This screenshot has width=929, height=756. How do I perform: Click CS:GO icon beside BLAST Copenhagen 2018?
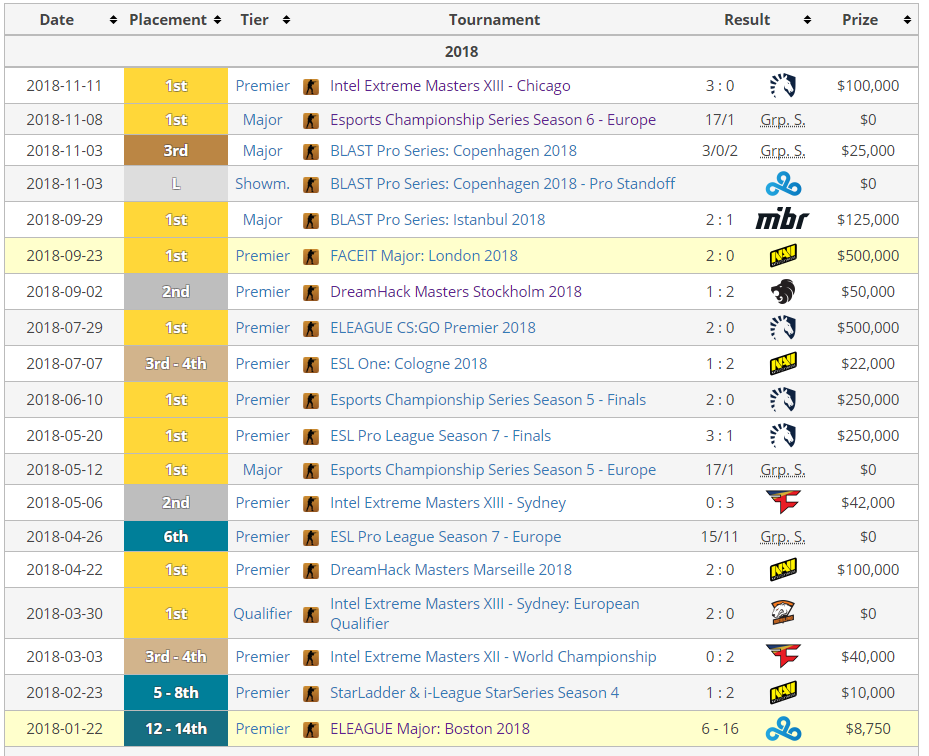click(311, 152)
